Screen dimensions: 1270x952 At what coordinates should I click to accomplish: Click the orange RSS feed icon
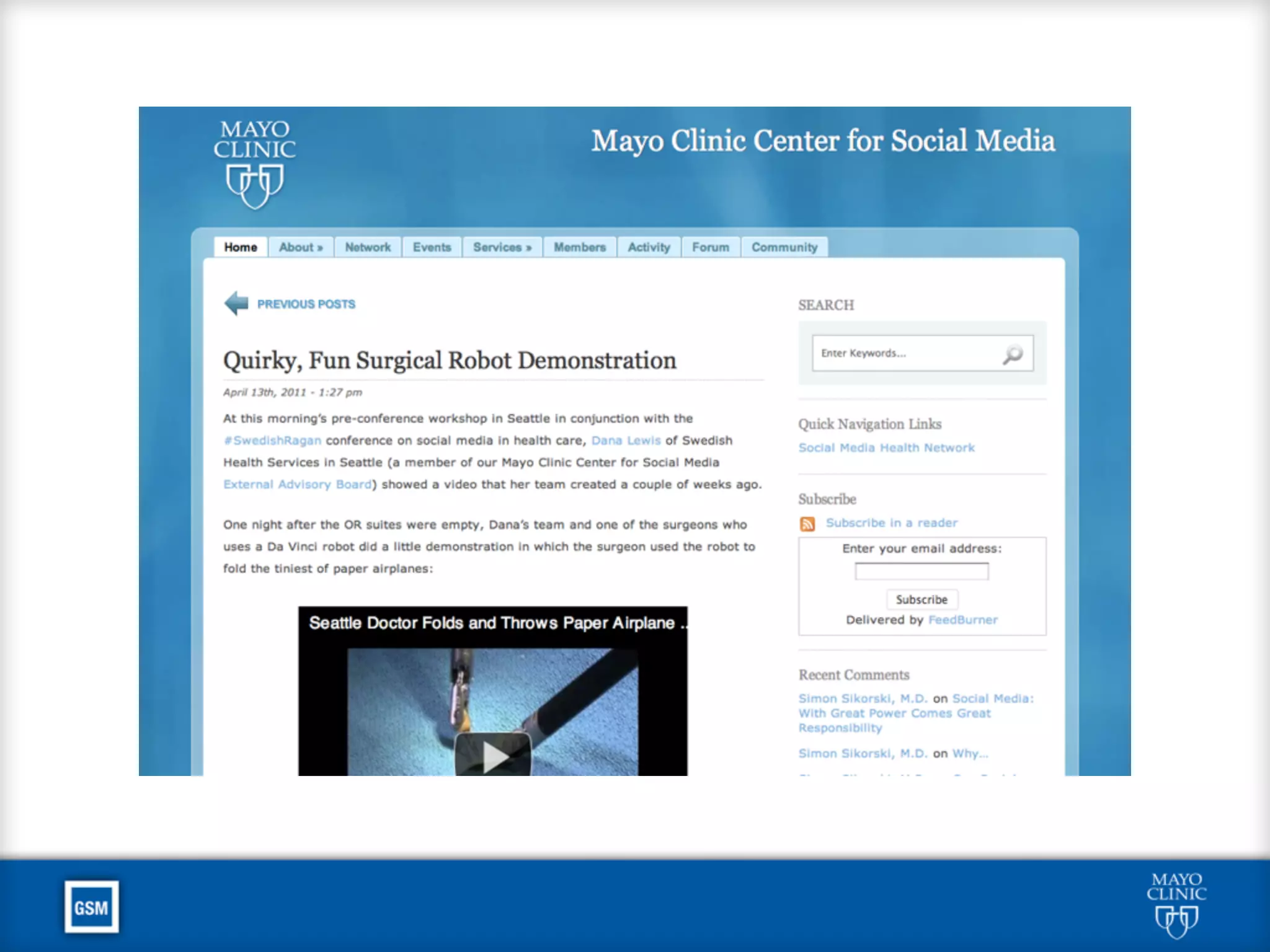pyautogui.click(x=807, y=524)
